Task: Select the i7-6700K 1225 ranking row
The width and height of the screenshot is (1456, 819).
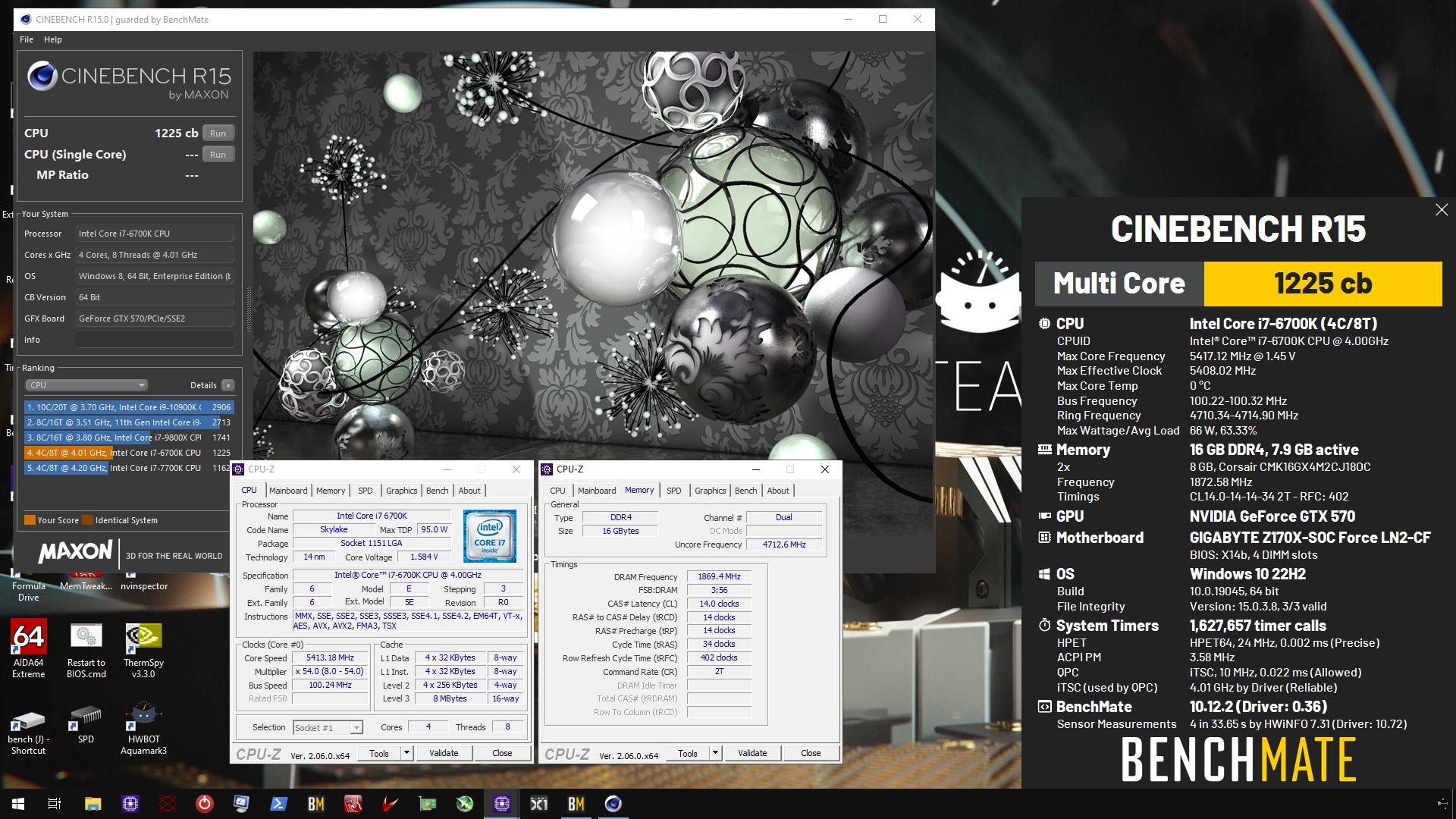Action: (x=127, y=453)
